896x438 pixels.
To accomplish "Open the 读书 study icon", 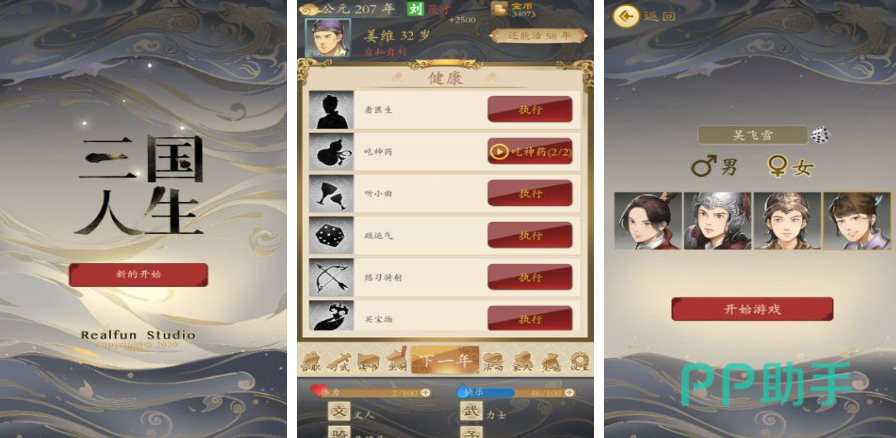I will [367, 361].
